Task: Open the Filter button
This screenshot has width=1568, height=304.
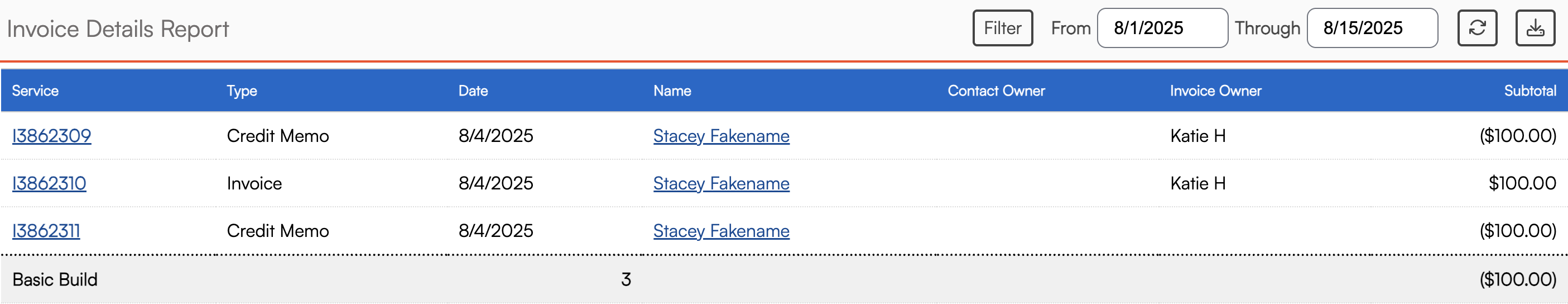Action: tap(1003, 28)
